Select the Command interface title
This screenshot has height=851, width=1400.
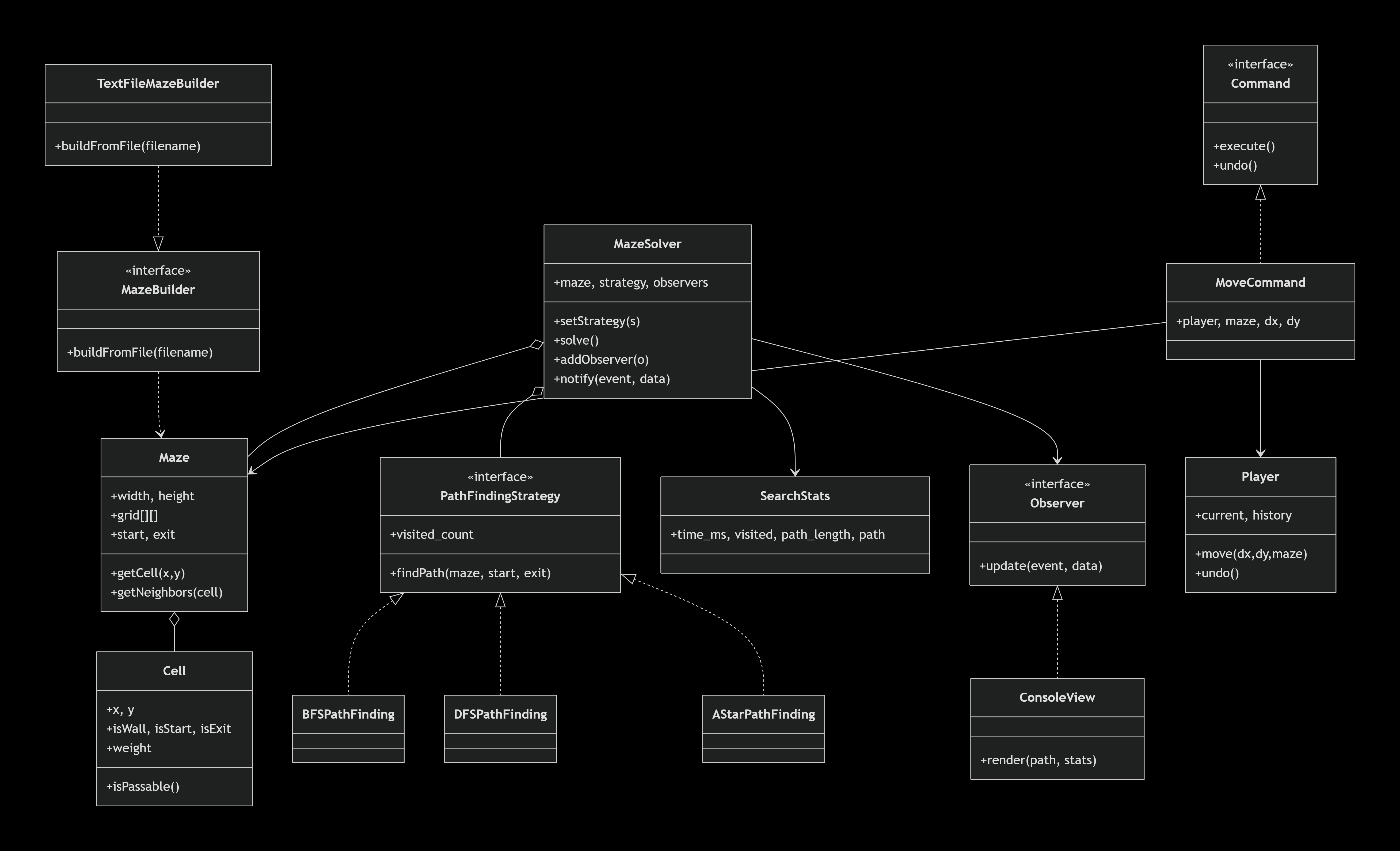pos(1260,83)
